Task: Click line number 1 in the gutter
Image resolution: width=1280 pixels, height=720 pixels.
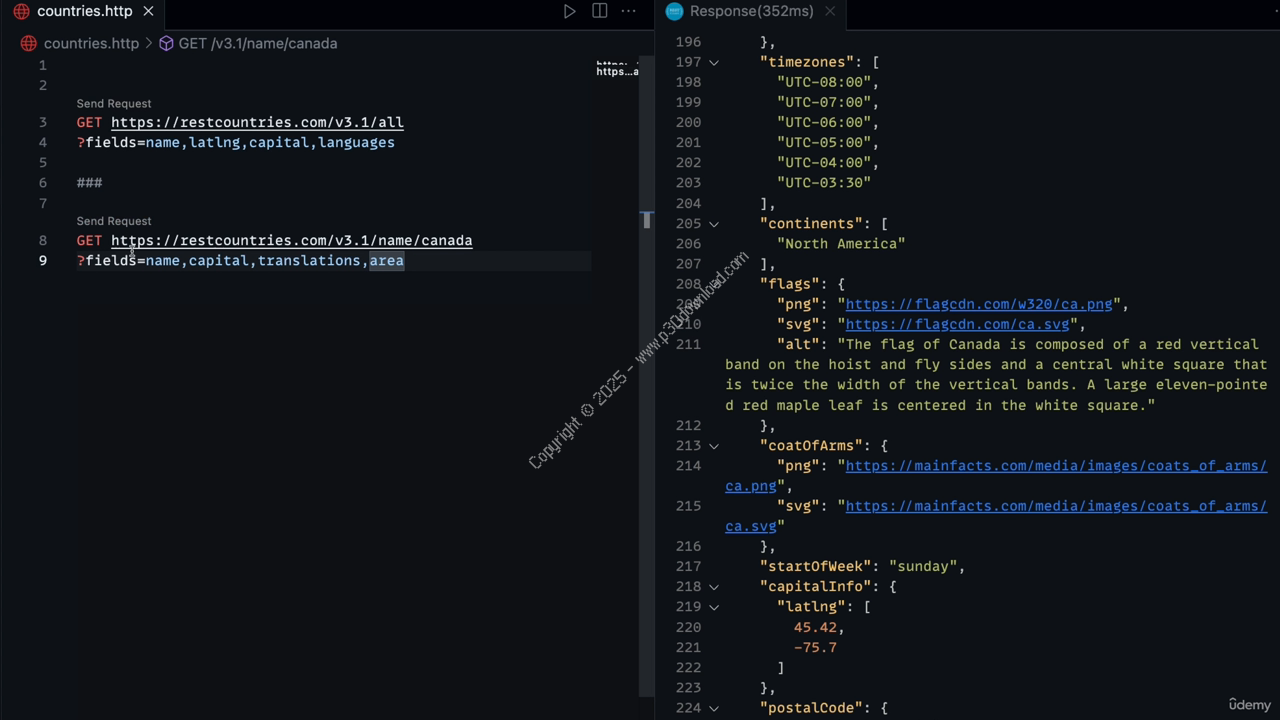Action: tap(43, 65)
